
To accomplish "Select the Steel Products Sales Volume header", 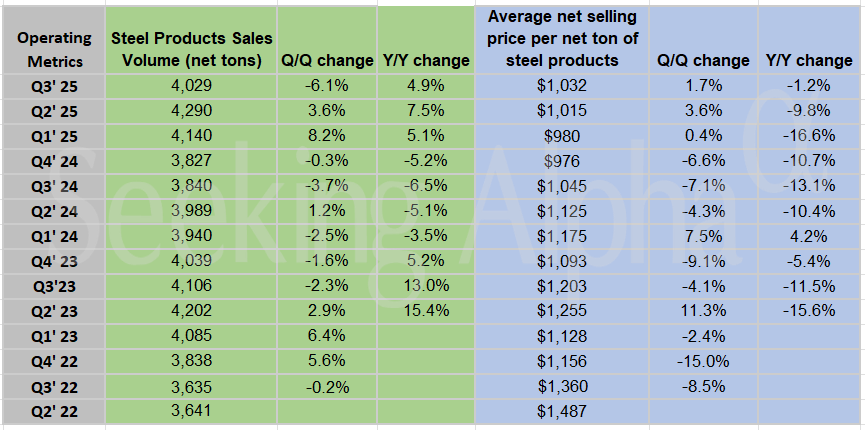I will (189, 48).
